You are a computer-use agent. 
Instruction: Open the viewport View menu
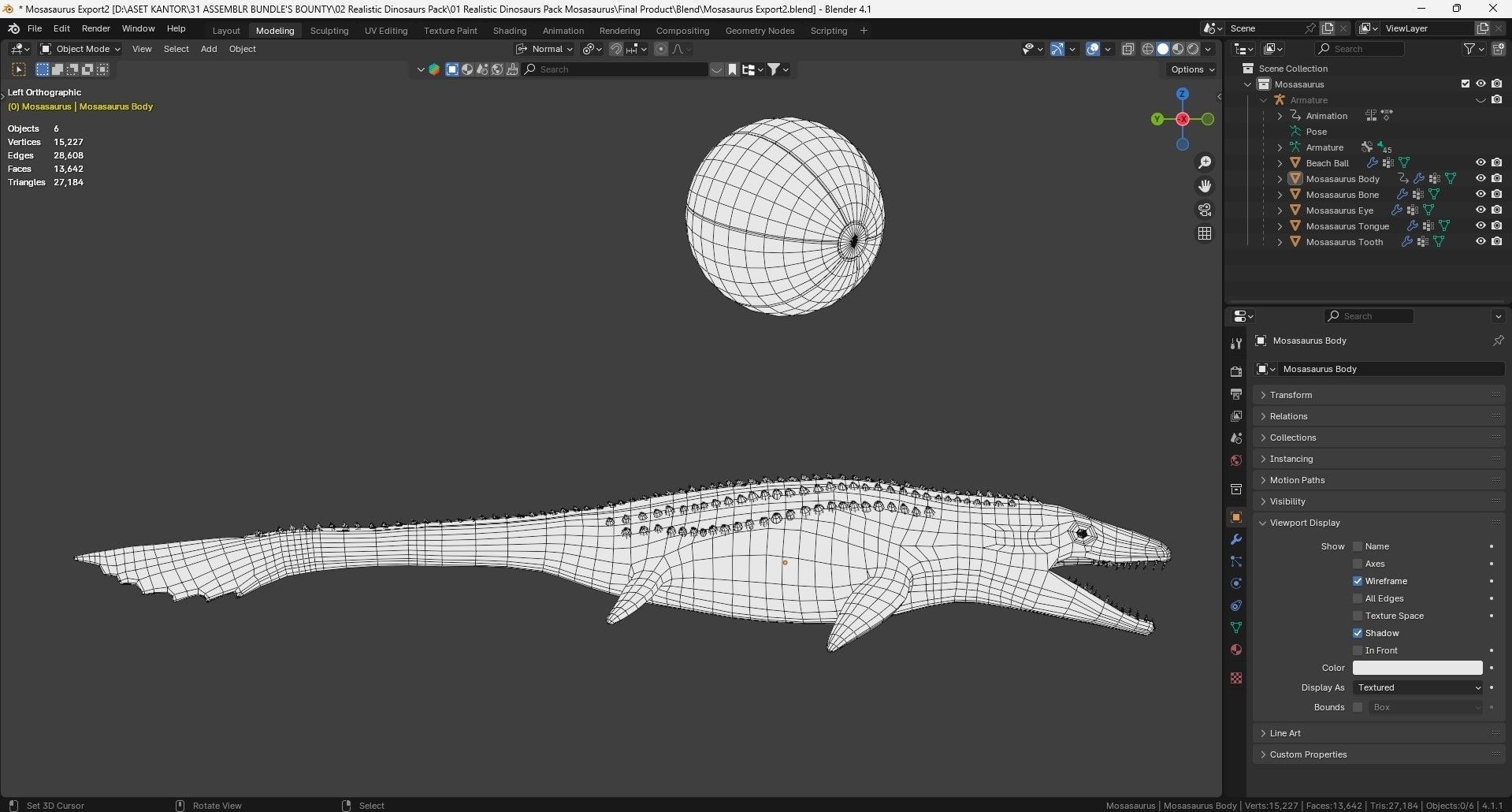tap(142, 49)
